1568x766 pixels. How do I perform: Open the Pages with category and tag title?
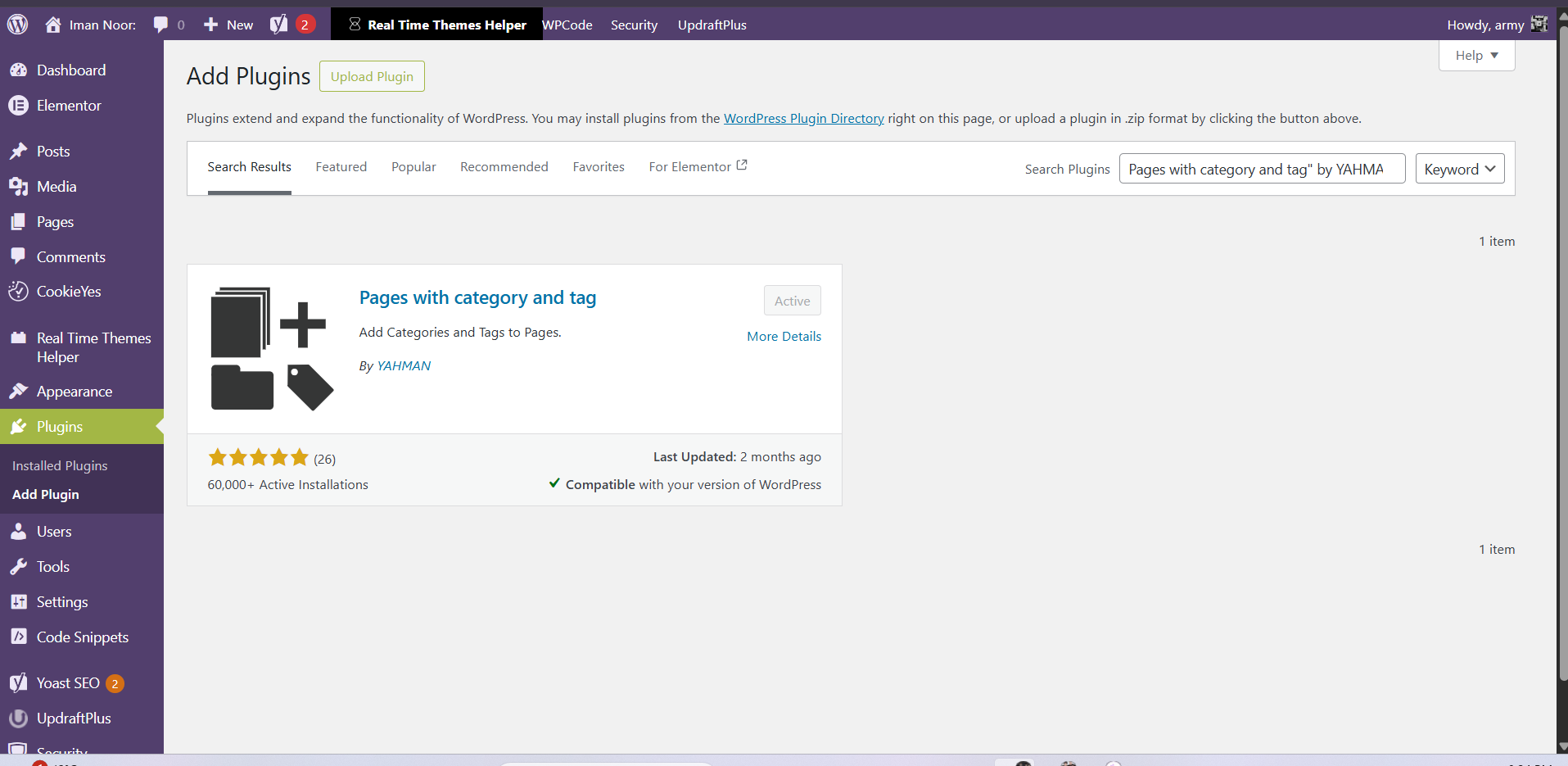point(477,297)
